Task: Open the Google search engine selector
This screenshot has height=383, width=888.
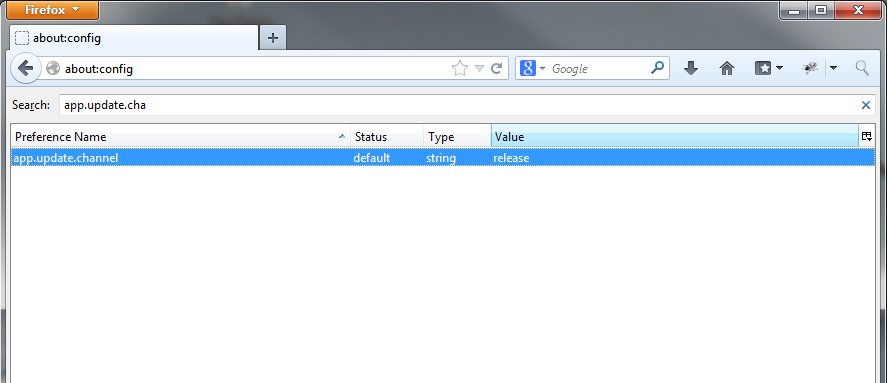Action: click(532, 69)
